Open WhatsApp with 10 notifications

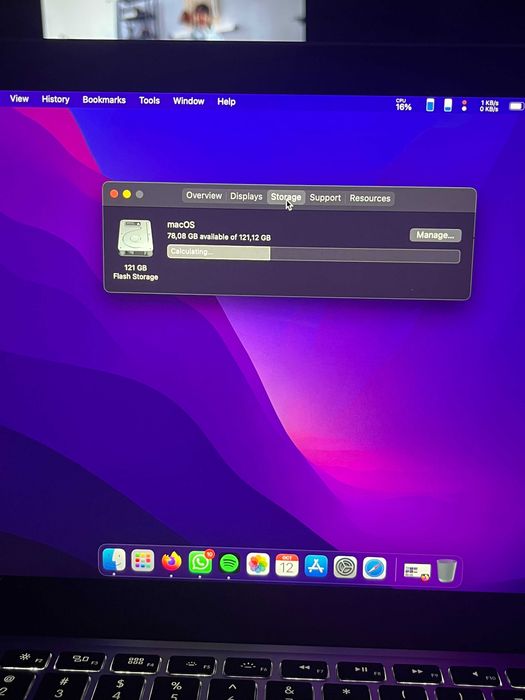click(x=200, y=562)
